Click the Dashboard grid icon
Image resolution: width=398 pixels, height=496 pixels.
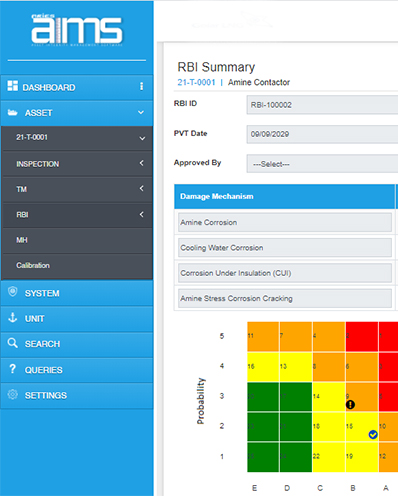13,86
